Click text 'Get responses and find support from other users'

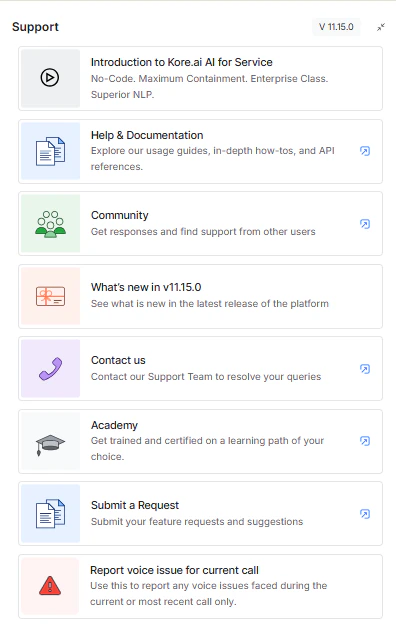tap(203, 232)
